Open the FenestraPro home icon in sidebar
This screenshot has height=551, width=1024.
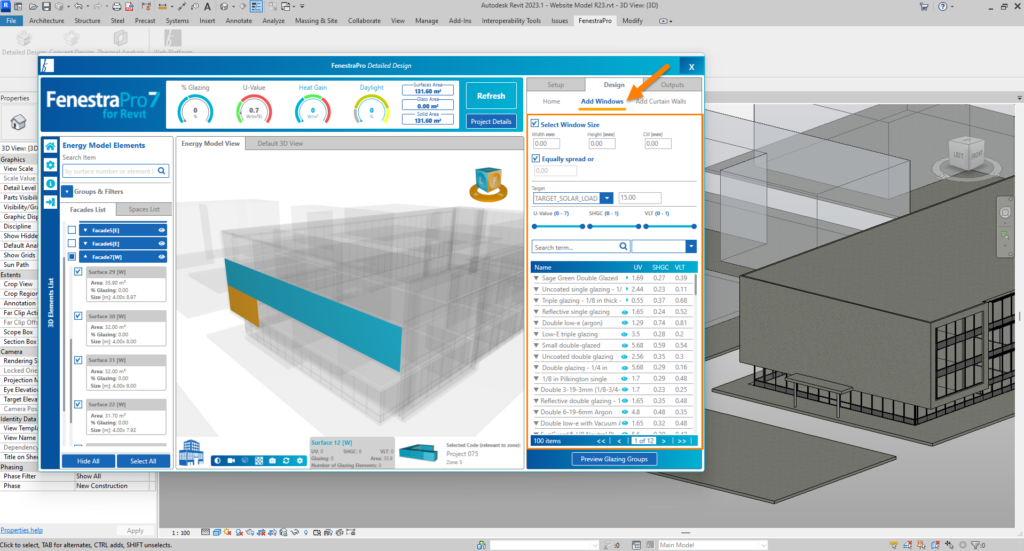pos(50,146)
